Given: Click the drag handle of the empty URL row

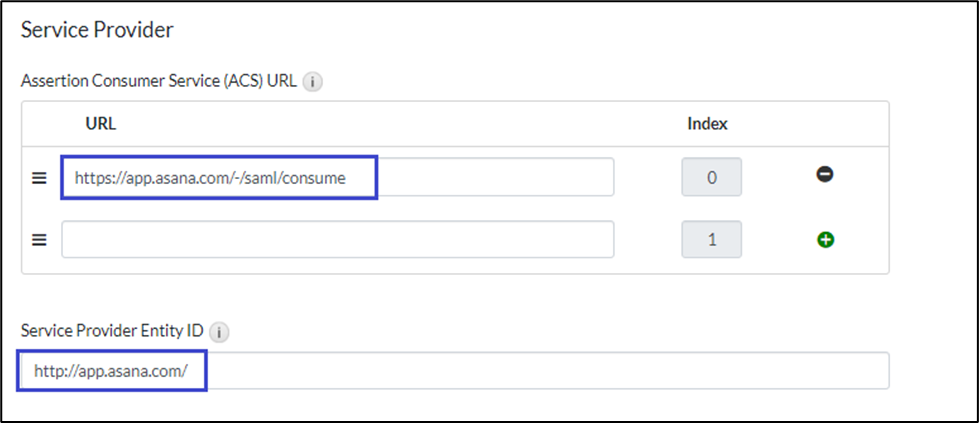Looking at the screenshot, I should [x=39, y=240].
